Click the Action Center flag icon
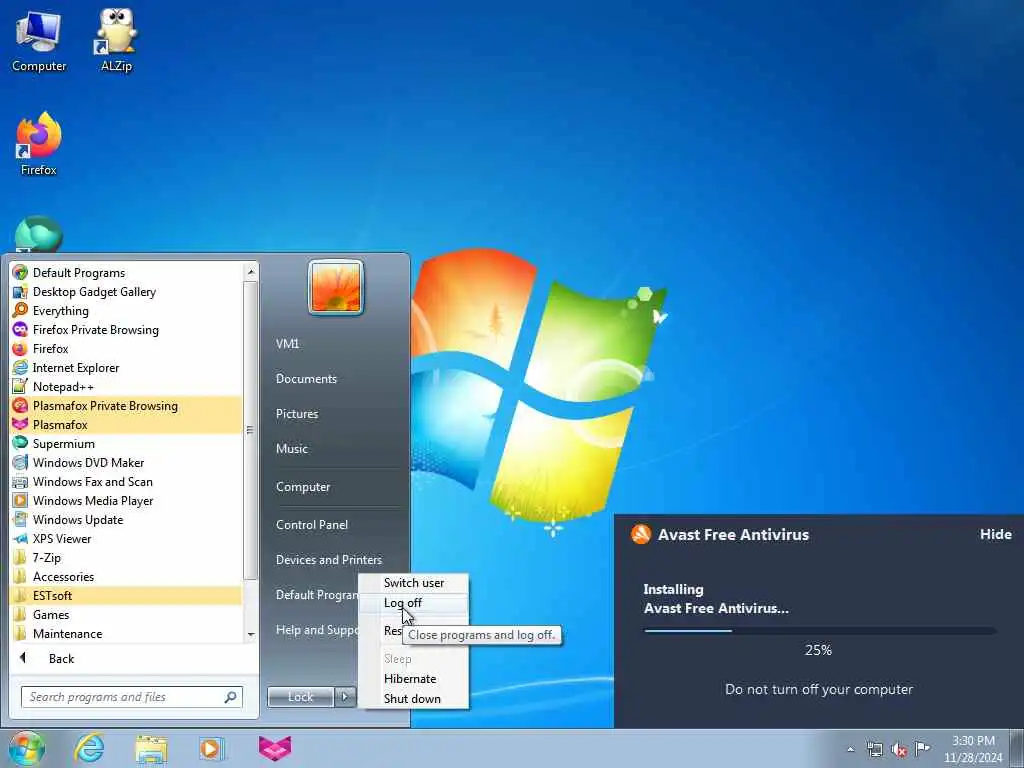 click(922, 748)
